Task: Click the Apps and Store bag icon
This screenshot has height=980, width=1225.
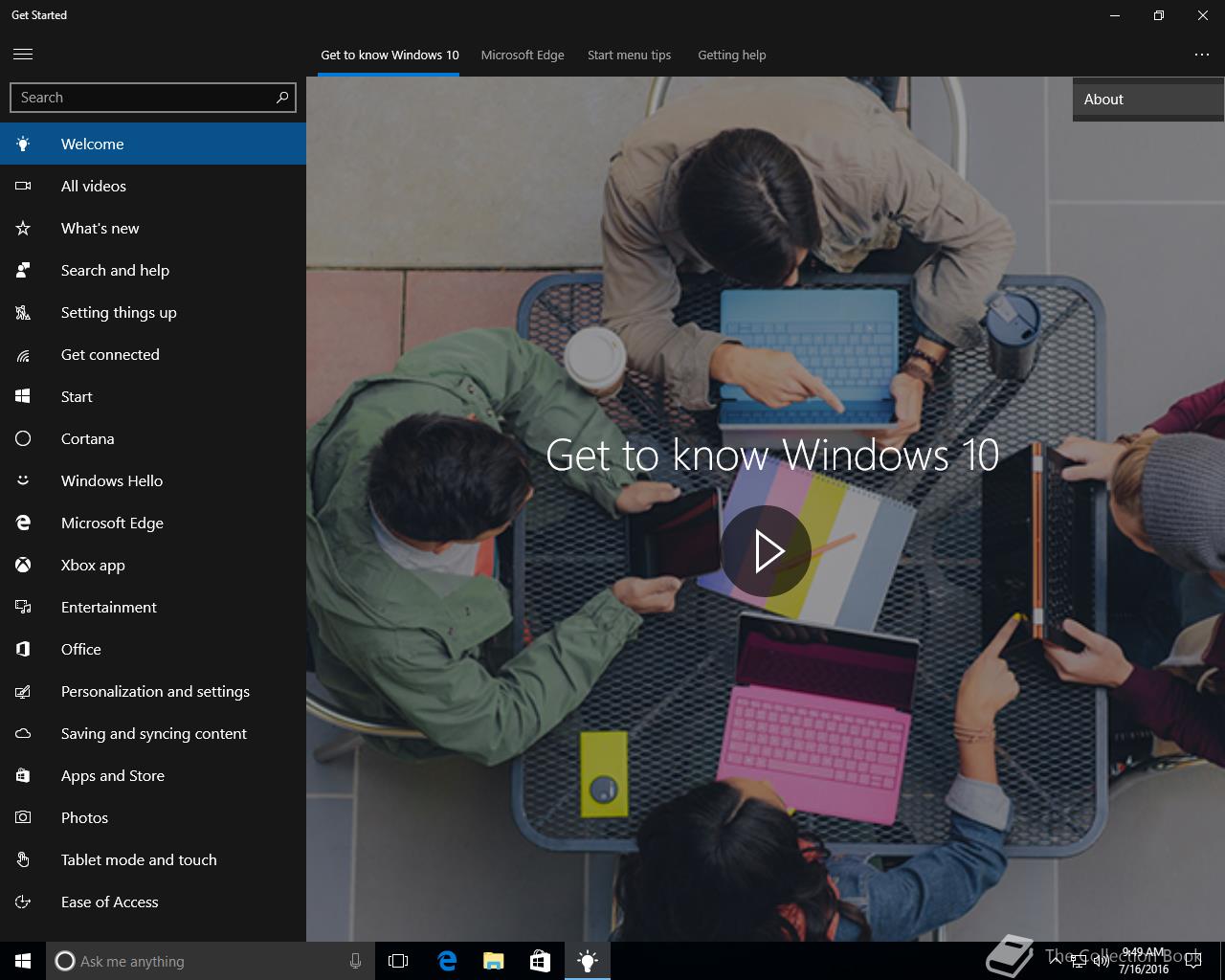Action: pos(23,775)
